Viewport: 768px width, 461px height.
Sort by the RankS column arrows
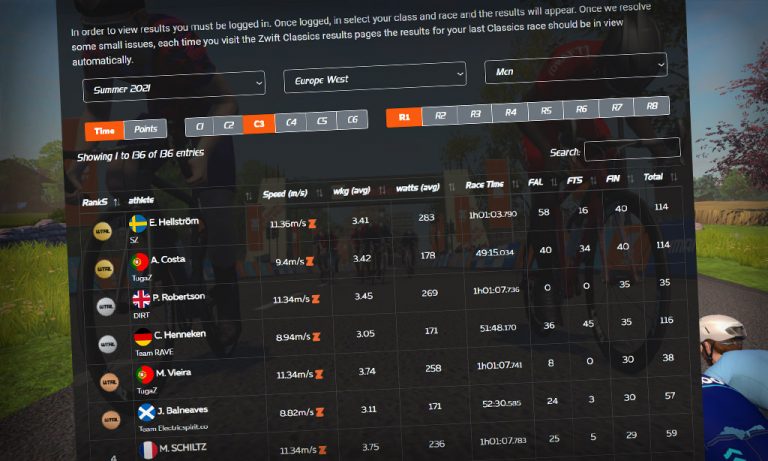pyautogui.click(x=117, y=201)
